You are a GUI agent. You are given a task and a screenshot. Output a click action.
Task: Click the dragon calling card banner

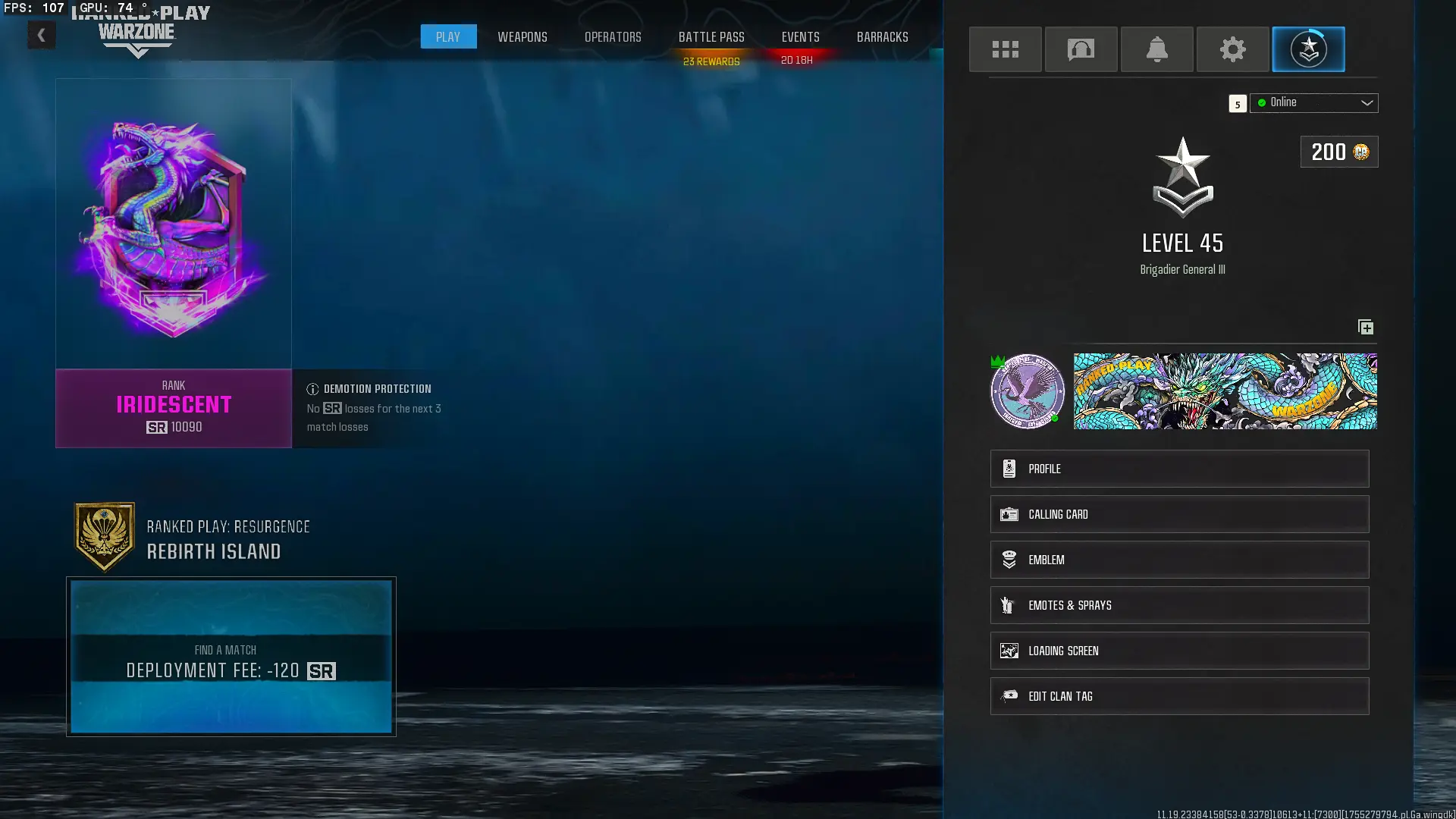click(x=1225, y=391)
